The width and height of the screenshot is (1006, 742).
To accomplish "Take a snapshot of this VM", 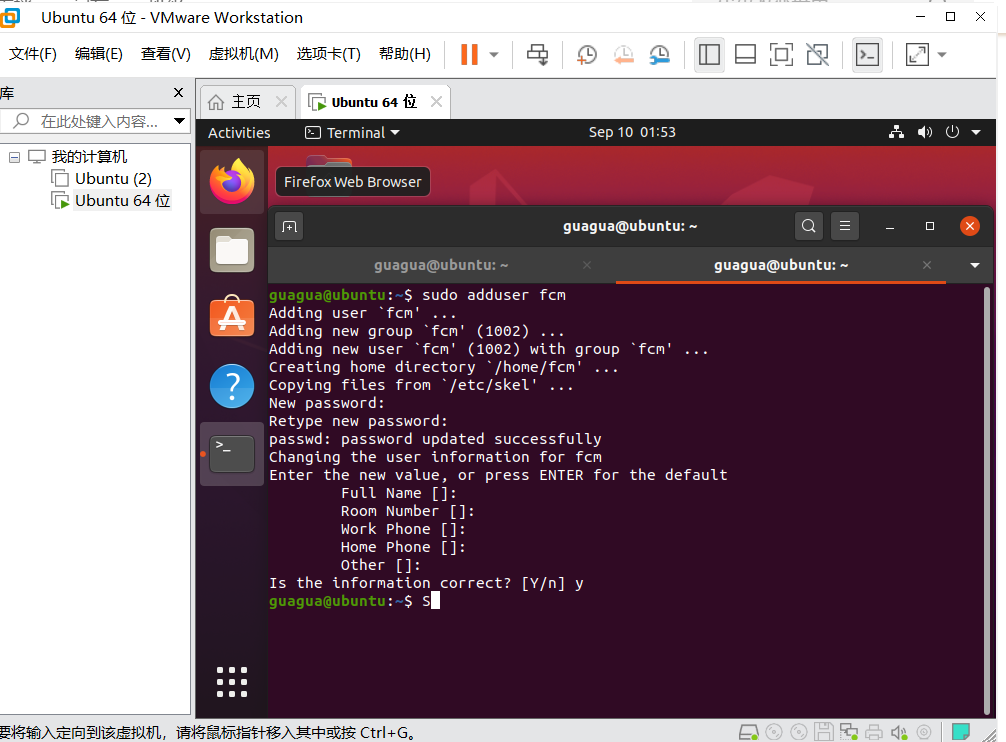I will pyautogui.click(x=586, y=55).
